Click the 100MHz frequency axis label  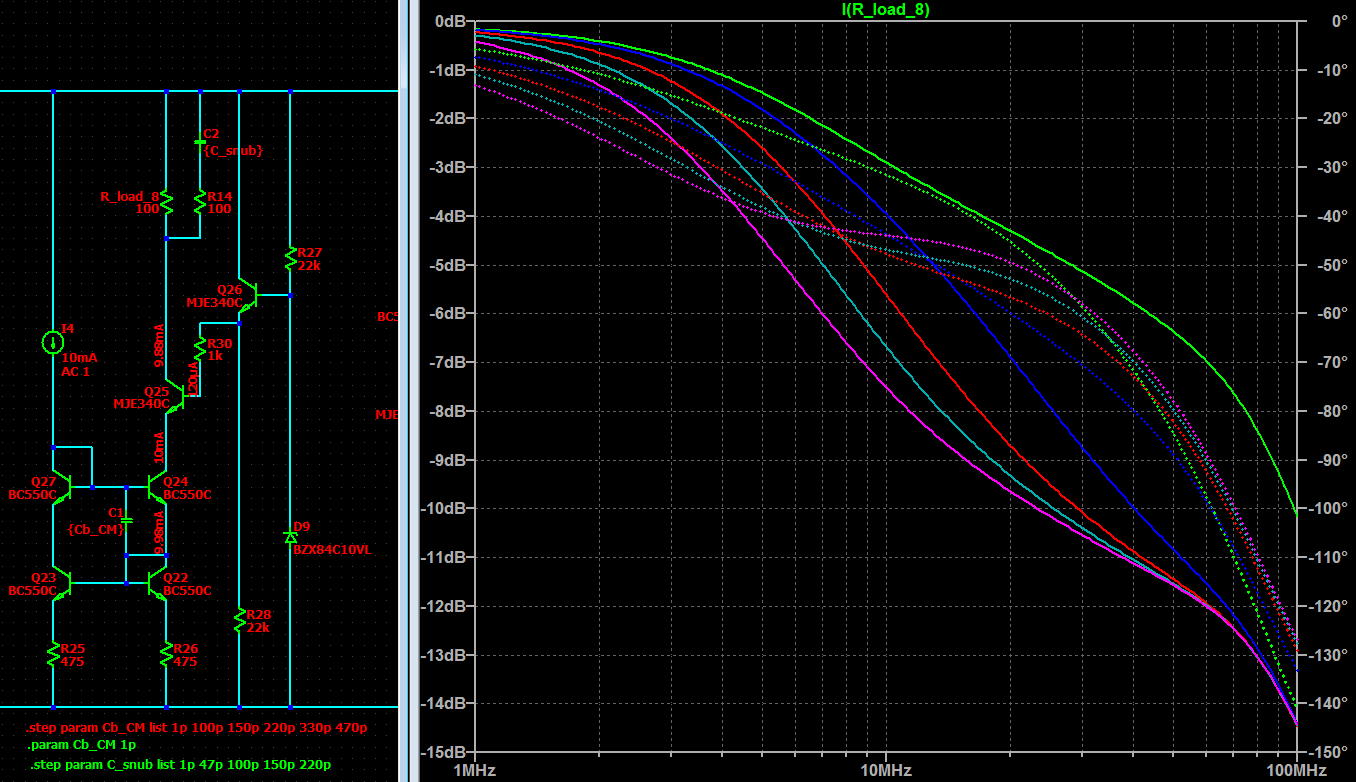1297,771
